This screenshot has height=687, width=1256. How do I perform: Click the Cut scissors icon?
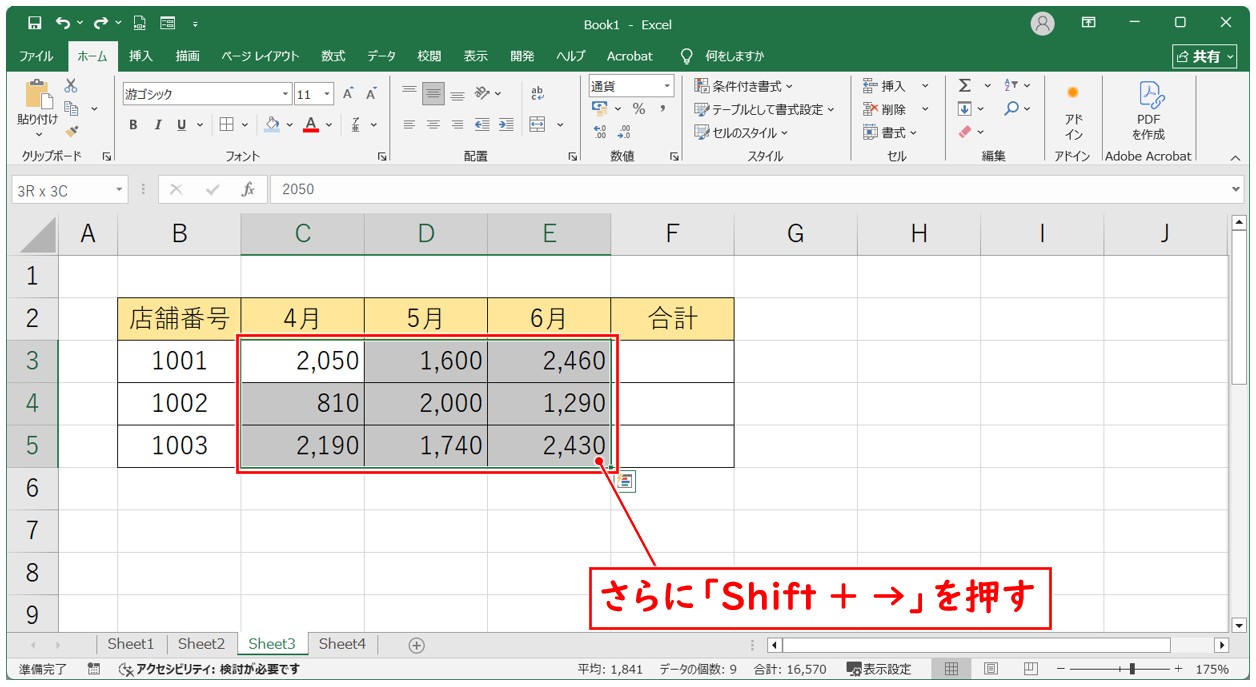(x=71, y=87)
